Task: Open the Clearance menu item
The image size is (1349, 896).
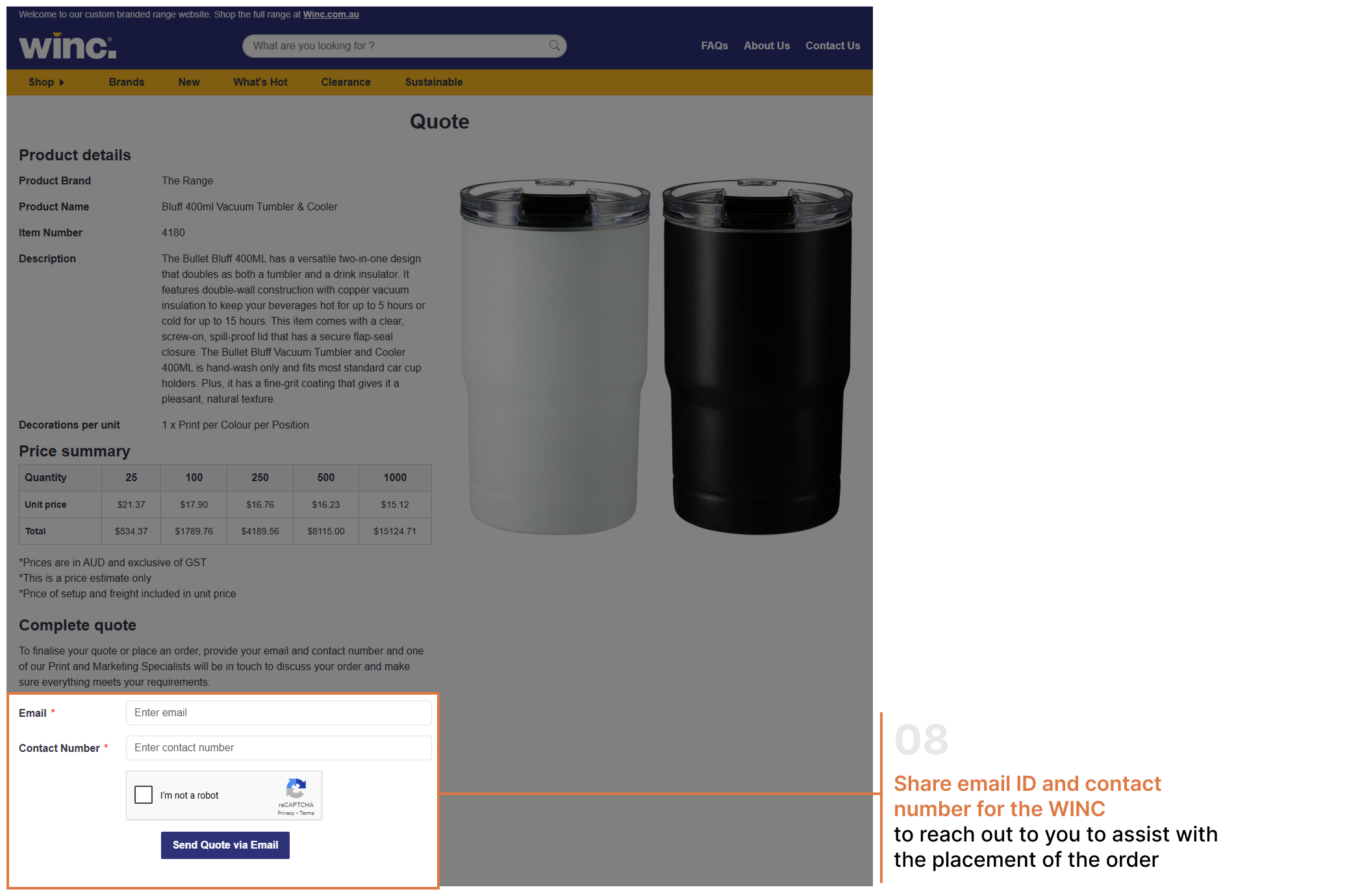Action: [x=346, y=82]
